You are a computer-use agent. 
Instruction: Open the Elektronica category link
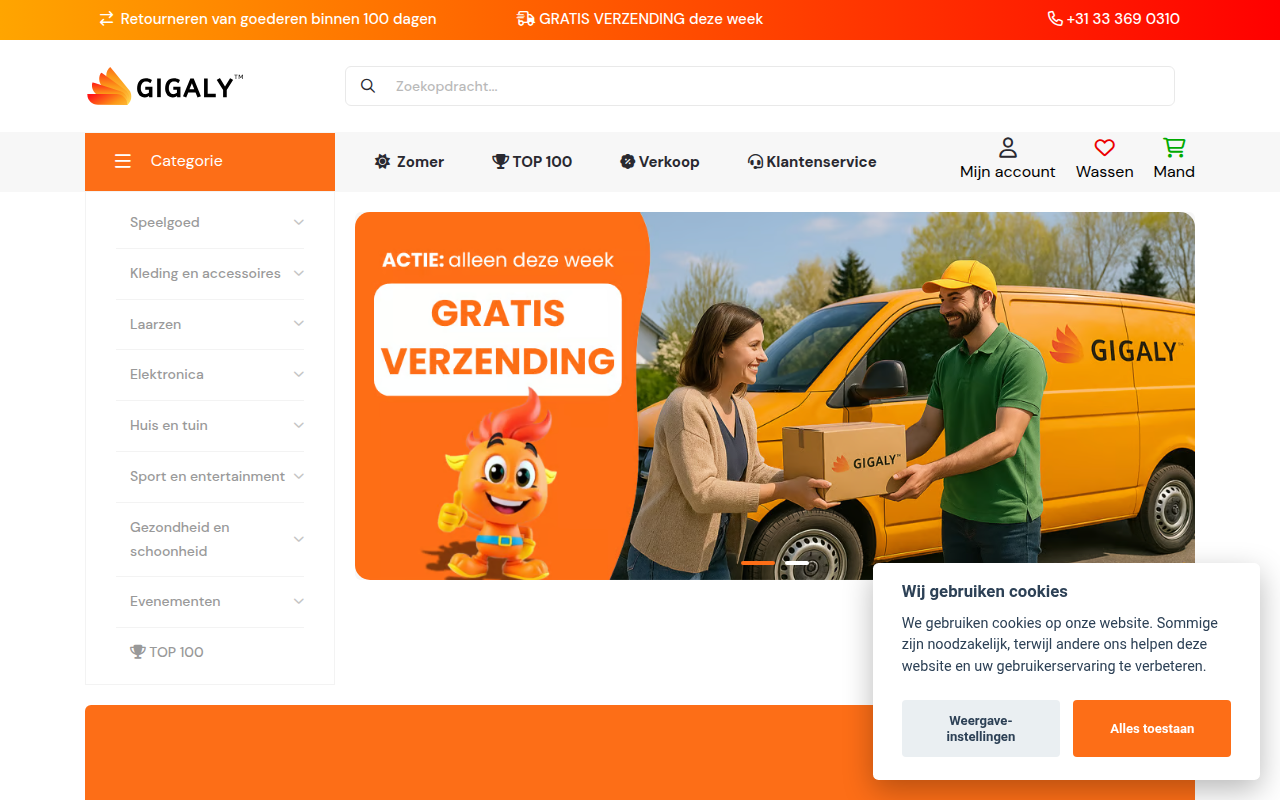[167, 374]
